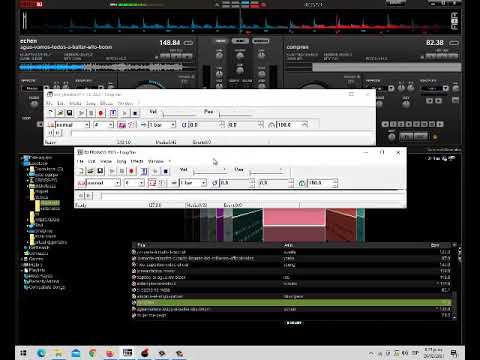Select Playlists in the VirtualDJ browser tree
The width and height of the screenshot is (480, 360).
pos(37,270)
